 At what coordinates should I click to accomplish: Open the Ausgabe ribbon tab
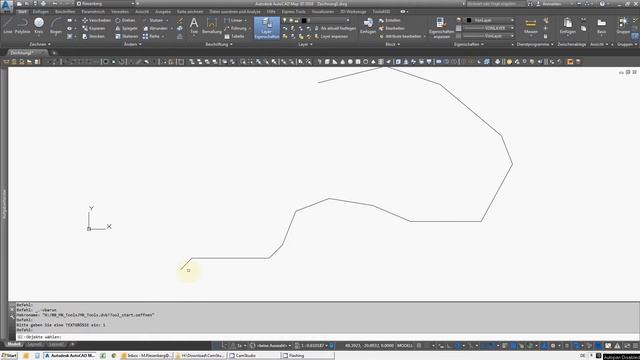(x=162, y=11)
